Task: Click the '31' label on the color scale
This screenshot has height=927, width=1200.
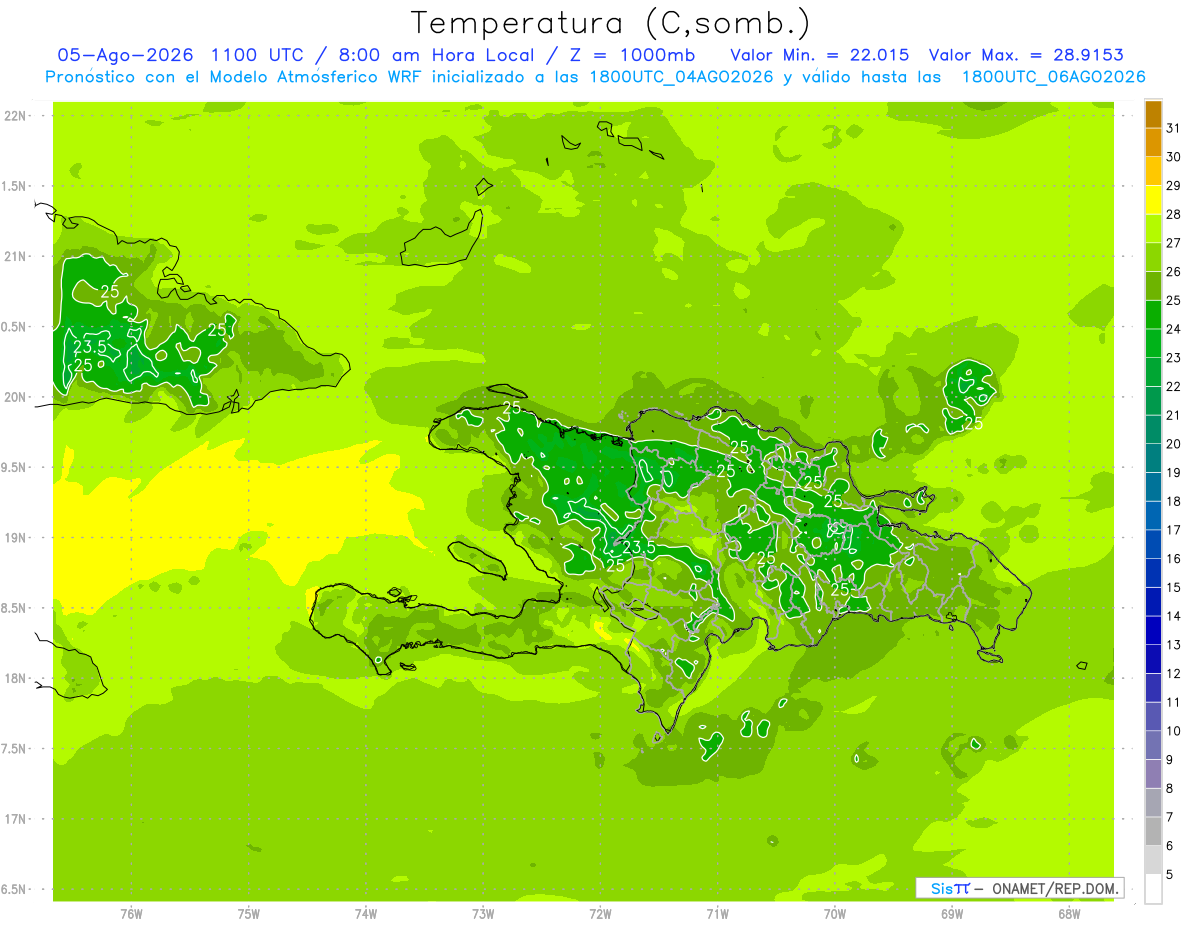Action: click(1174, 128)
